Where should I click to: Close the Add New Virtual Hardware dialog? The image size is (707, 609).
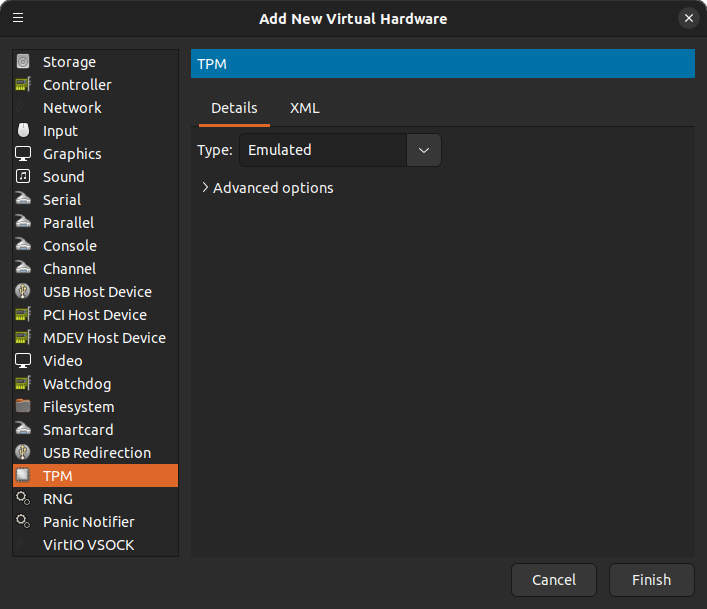coord(688,18)
